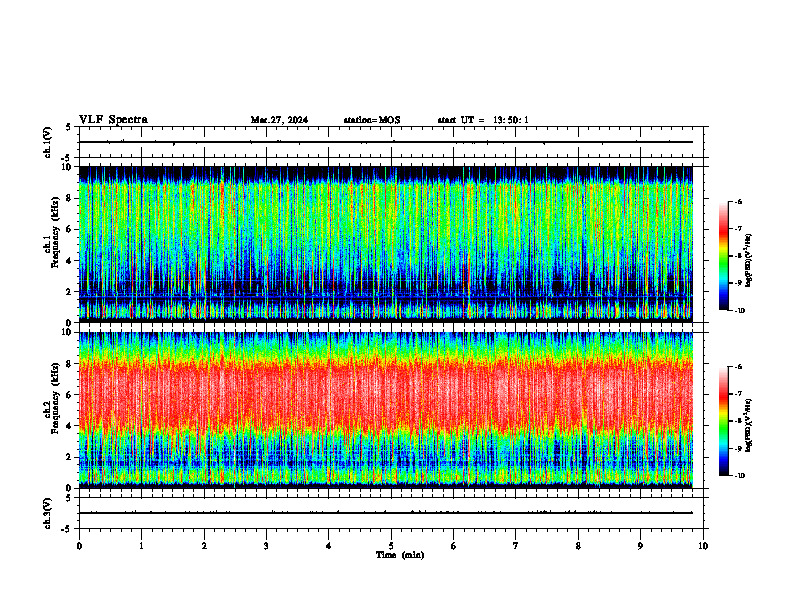Select the 4 kHz tick on ch.1 frequency axis
Image resolution: width=792 pixels, height=612 pixels.
coord(69,261)
